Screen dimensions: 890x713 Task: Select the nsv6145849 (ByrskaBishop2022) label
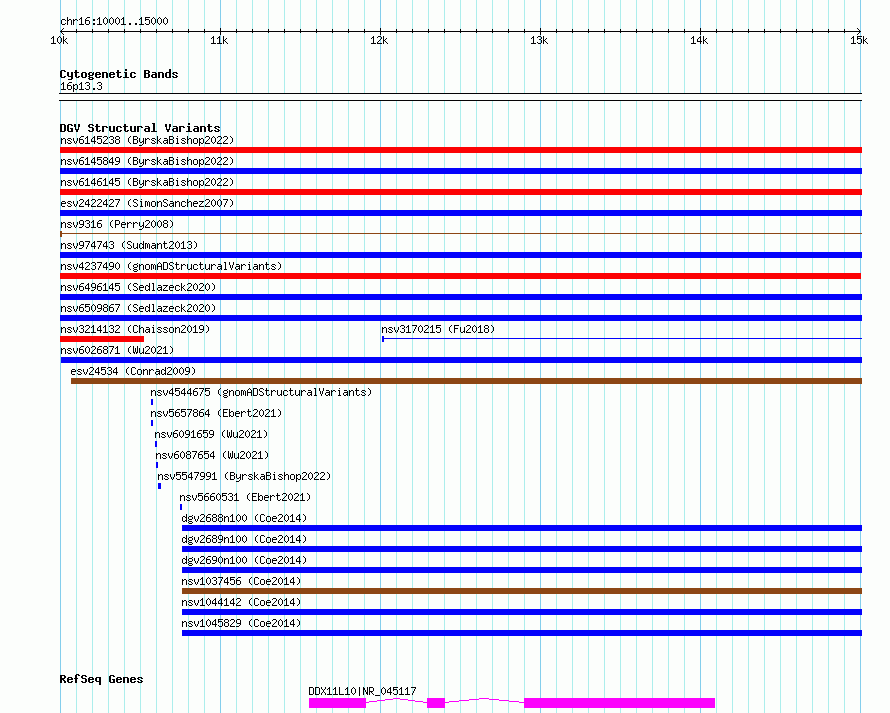(147, 161)
